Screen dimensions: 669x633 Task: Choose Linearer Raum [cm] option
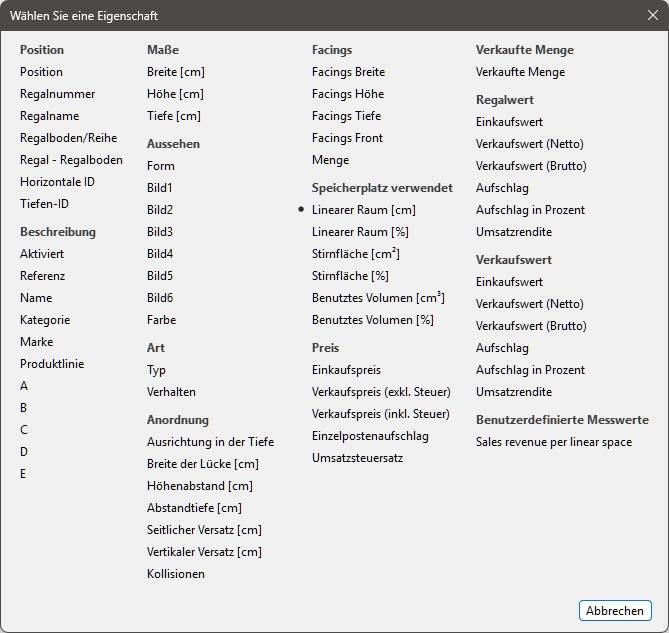[x=363, y=210]
